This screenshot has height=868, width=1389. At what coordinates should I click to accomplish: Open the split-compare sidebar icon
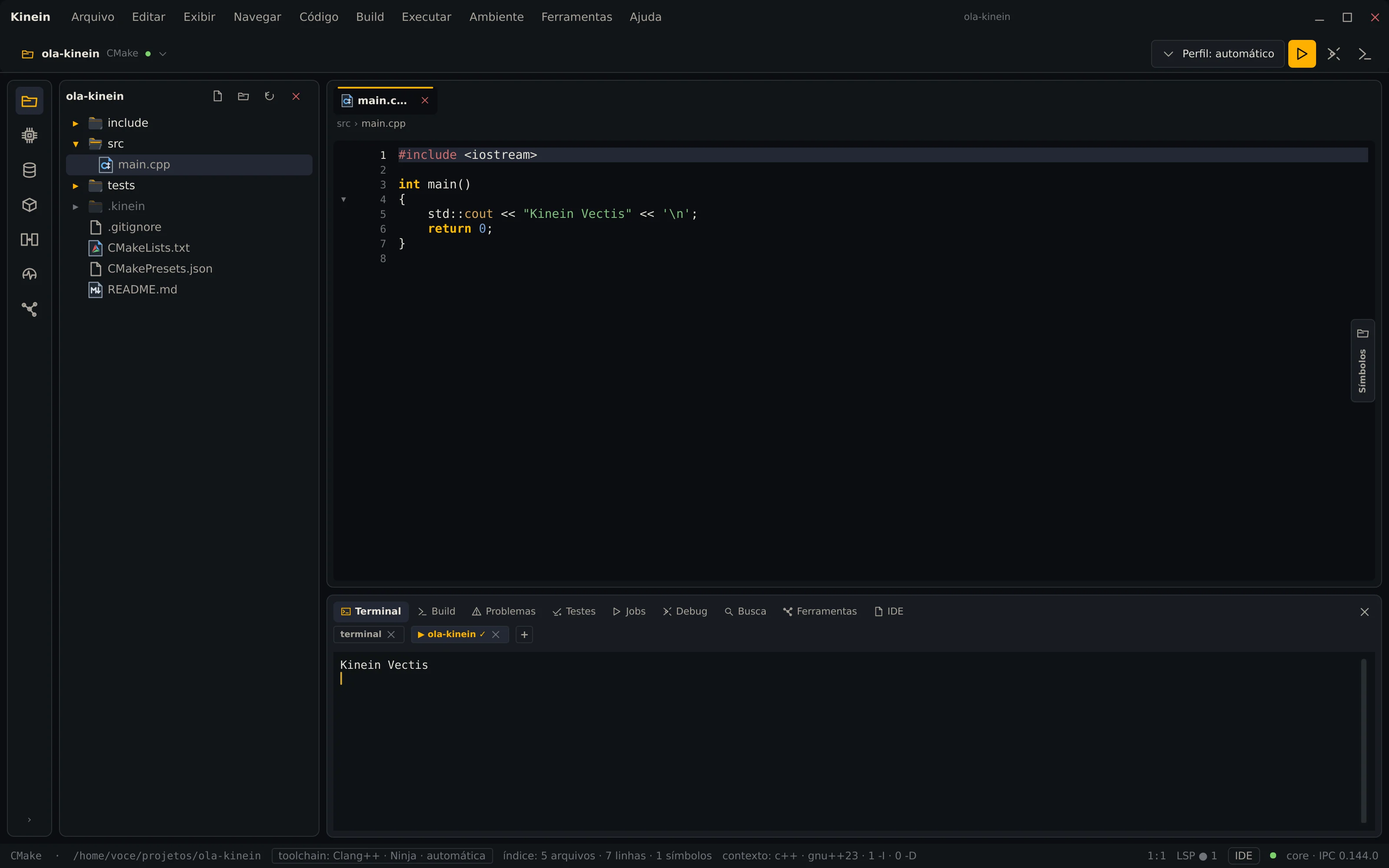tap(29, 240)
